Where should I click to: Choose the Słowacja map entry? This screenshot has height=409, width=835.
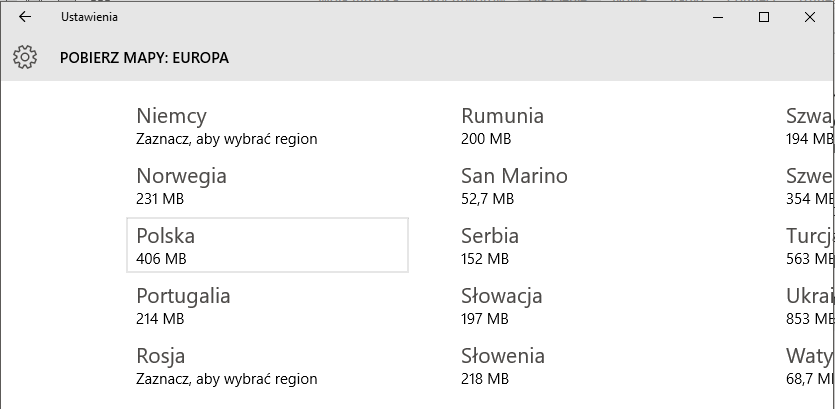click(592, 305)
